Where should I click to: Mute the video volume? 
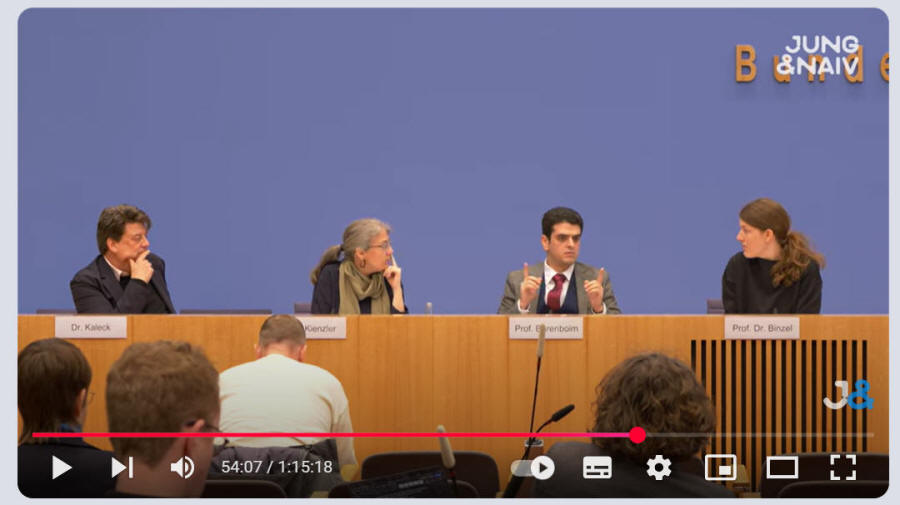point(182,467)
